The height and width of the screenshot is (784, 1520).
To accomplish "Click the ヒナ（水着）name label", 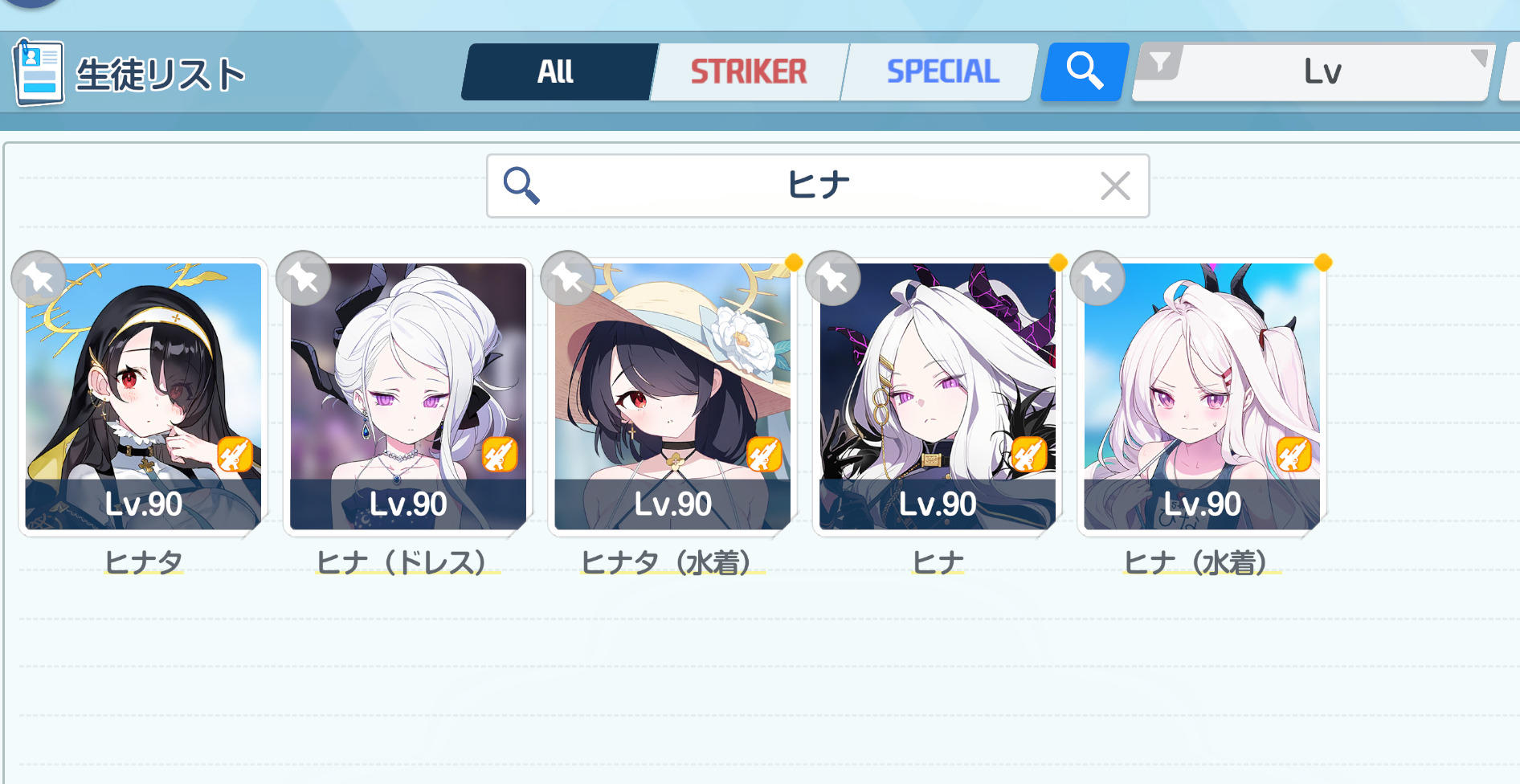I will pyautogui.click(x=1202, y=562).
